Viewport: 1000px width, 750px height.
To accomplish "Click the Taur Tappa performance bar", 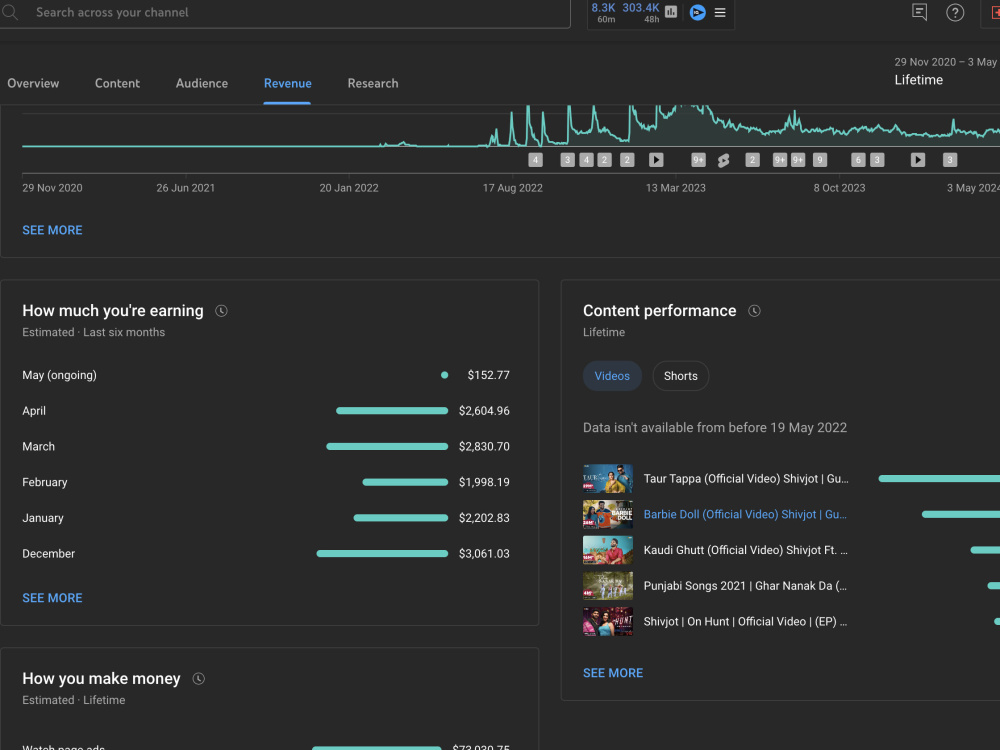I will 939,478.
